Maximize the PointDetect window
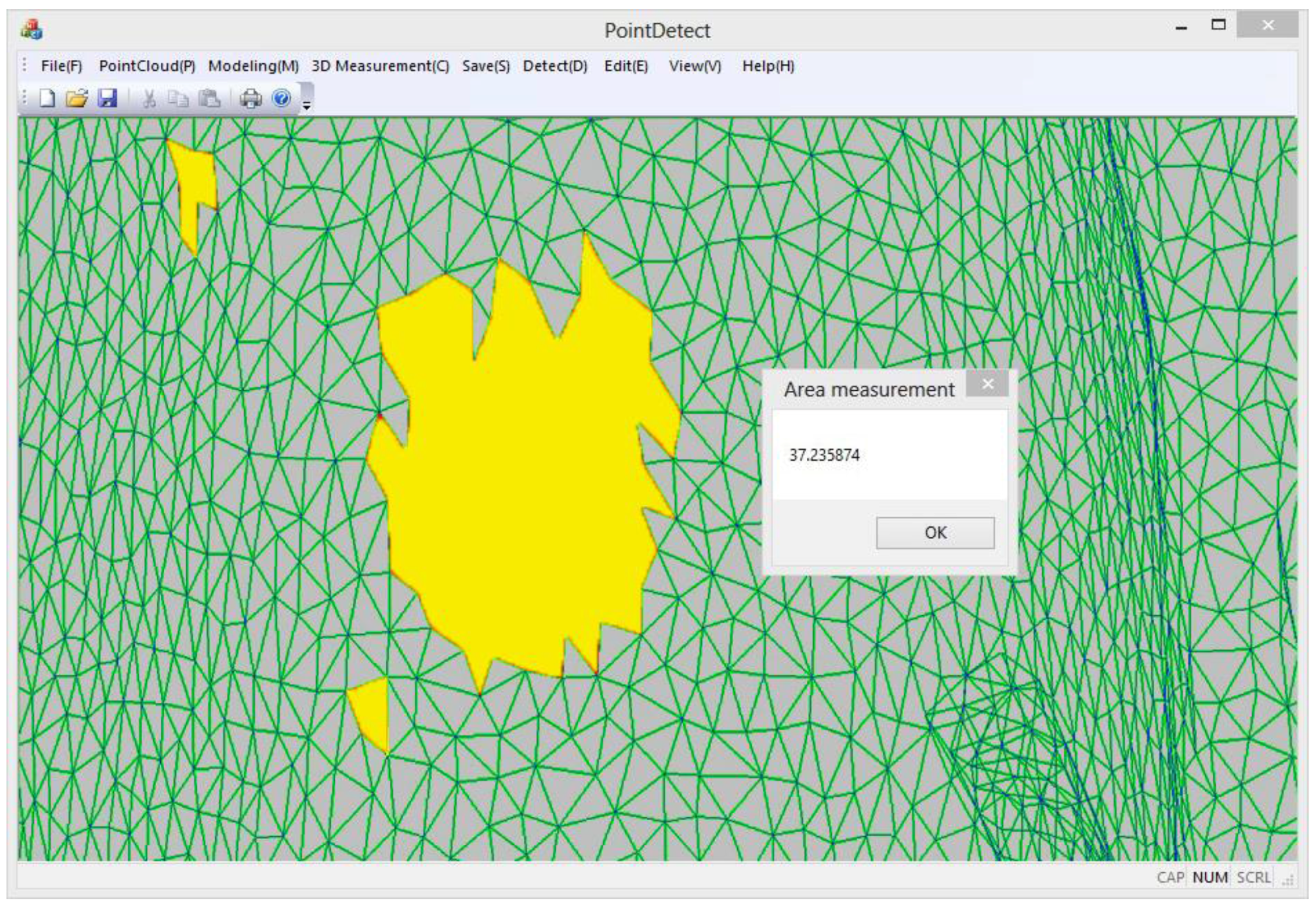The height and width of the screenshot is (905, 1316). [1219, 25]
